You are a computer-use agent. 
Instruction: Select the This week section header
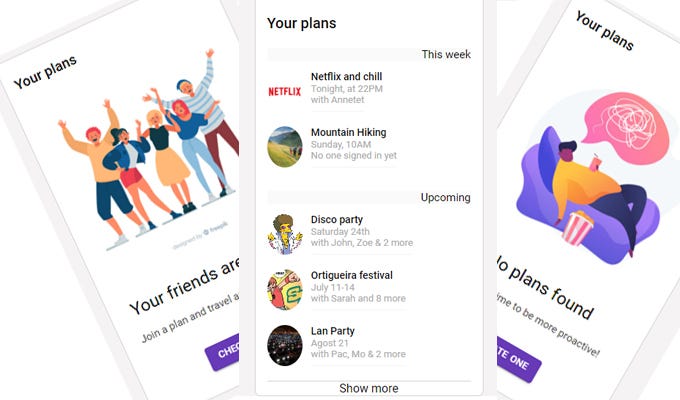[x=446, y=54]
